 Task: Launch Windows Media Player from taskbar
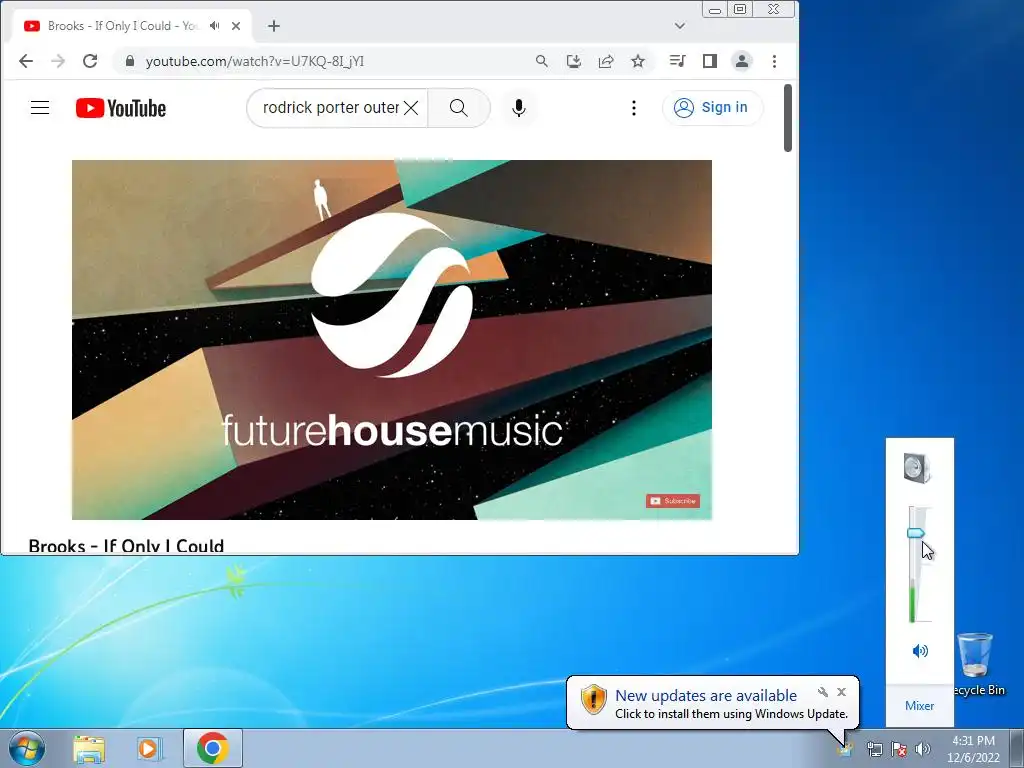[x=150, y=748]
